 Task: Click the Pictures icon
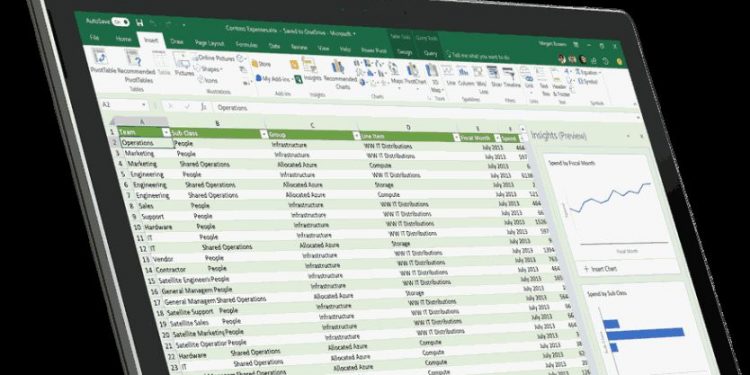[x=183, y=65]
